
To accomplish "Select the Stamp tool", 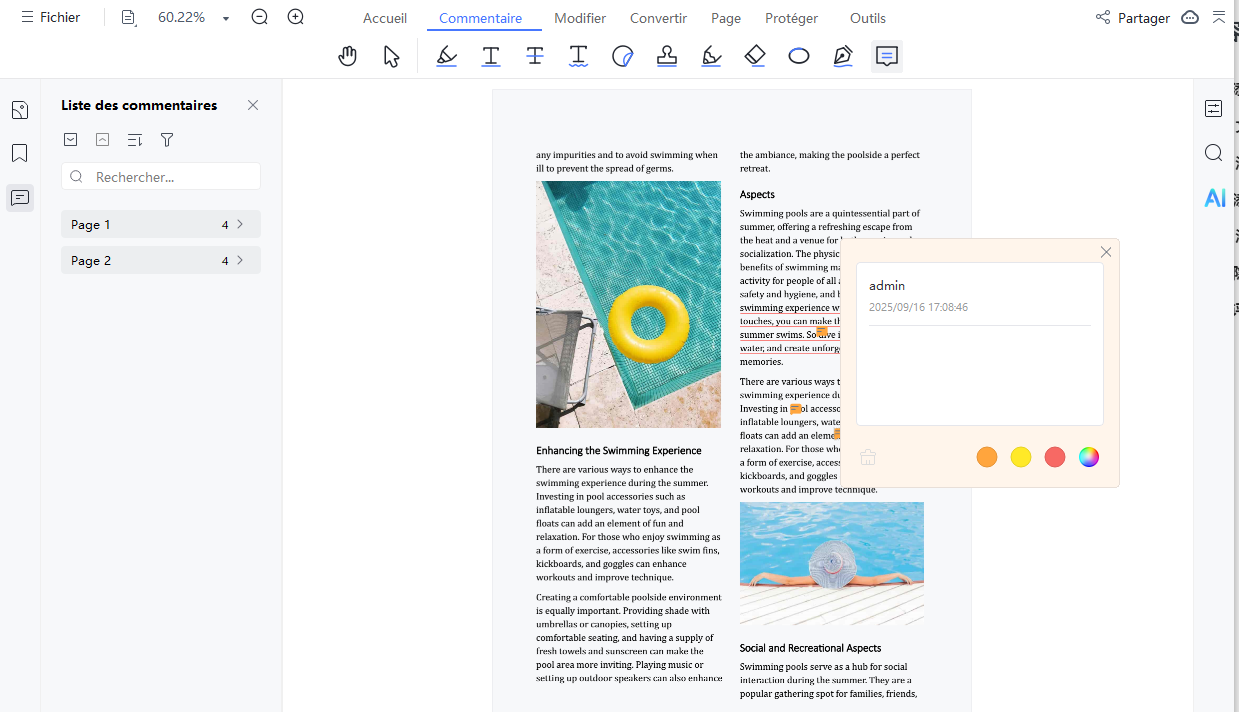I will (667, 56).
